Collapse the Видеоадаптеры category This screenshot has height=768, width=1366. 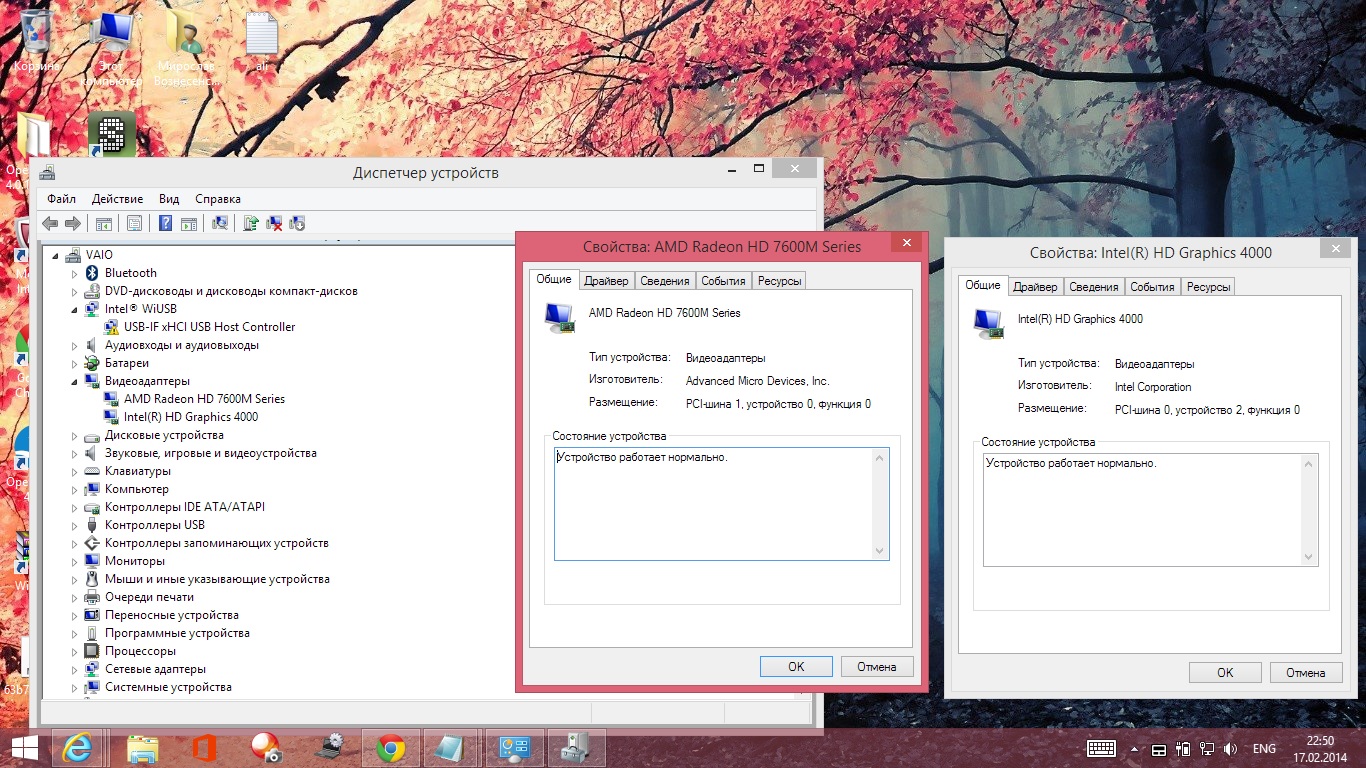tap(74, 381)
